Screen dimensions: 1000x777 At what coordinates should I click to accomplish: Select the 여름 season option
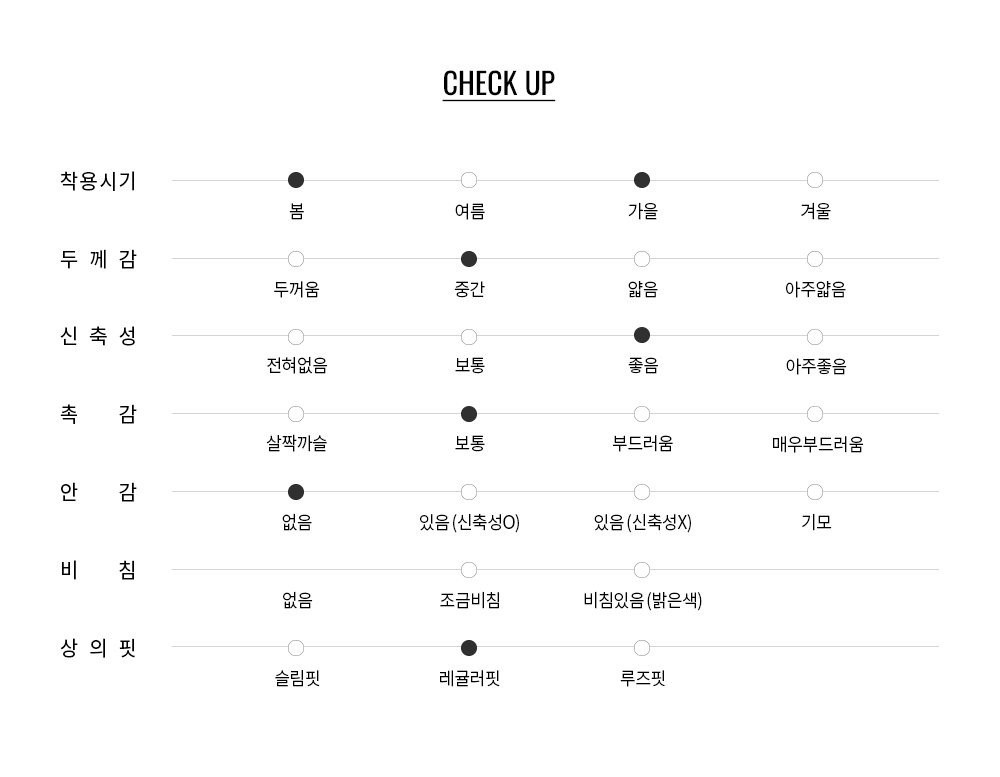469,180
